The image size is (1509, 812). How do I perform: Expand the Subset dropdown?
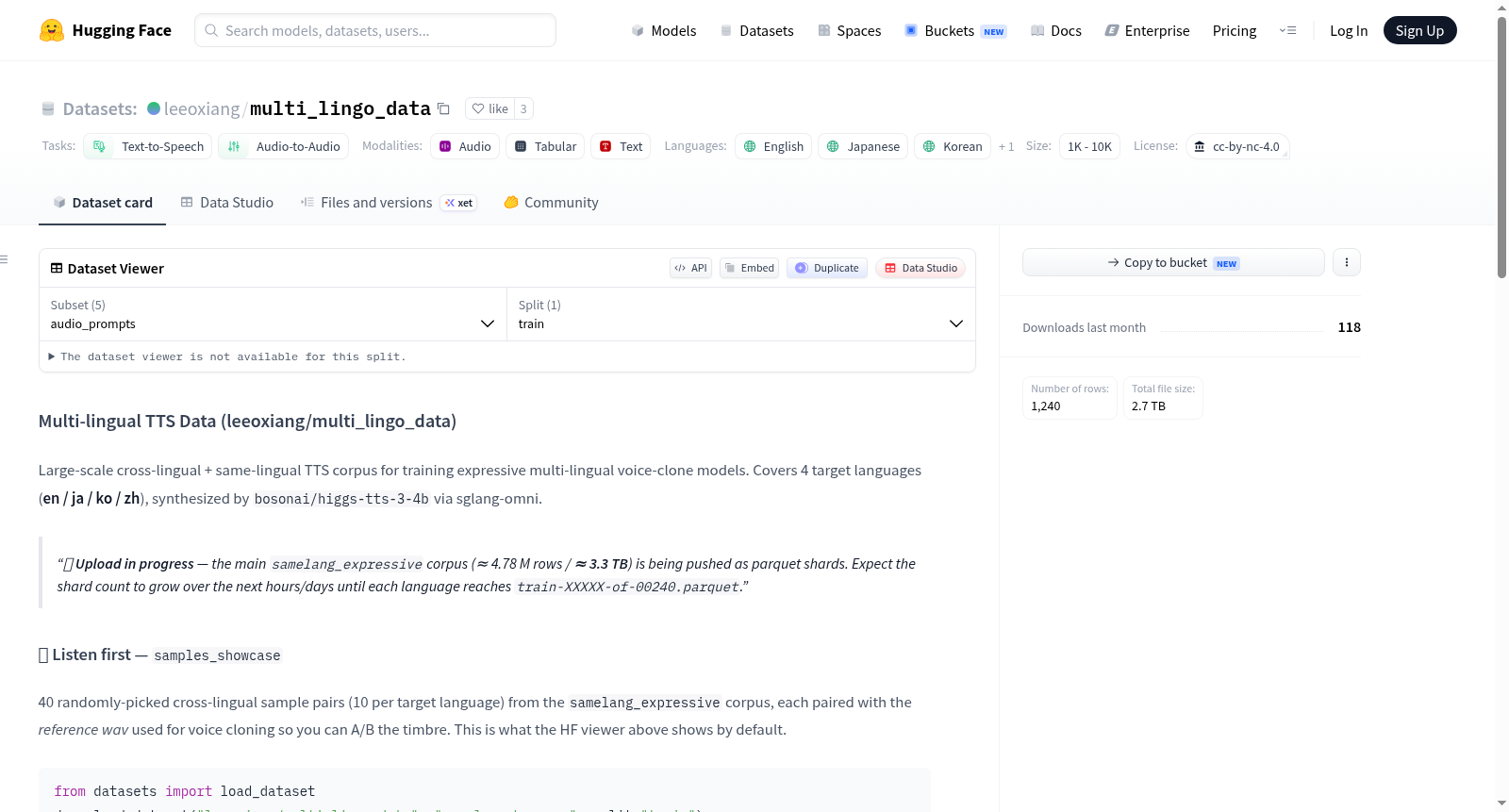[273, 314]
